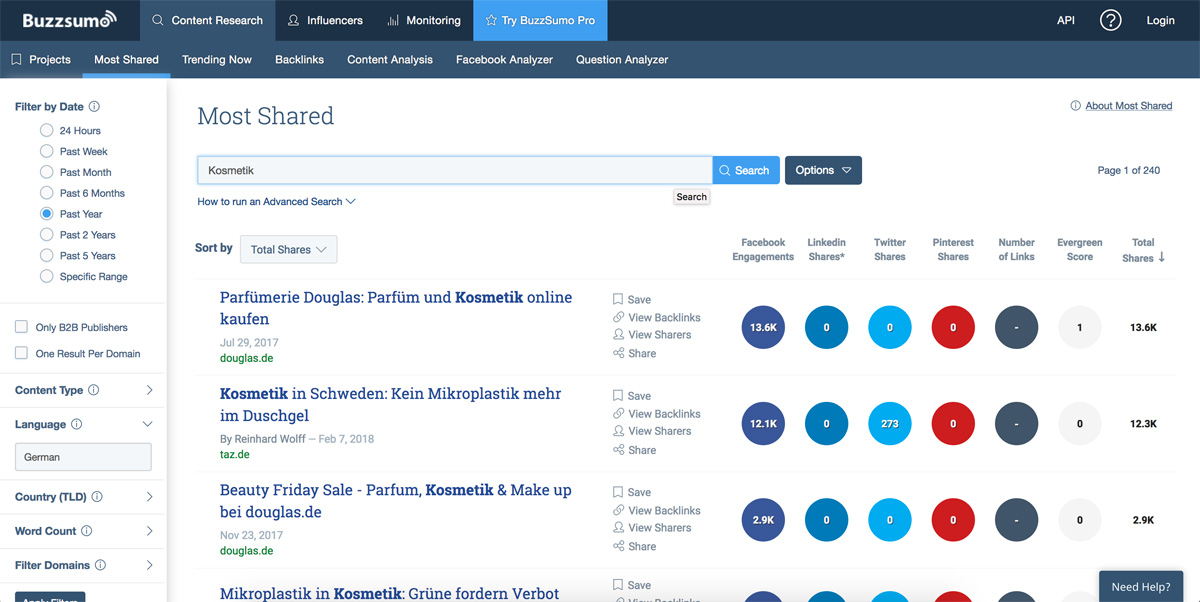
Task: Click the Word Count info icon
Action: click(x=86, y=531)
